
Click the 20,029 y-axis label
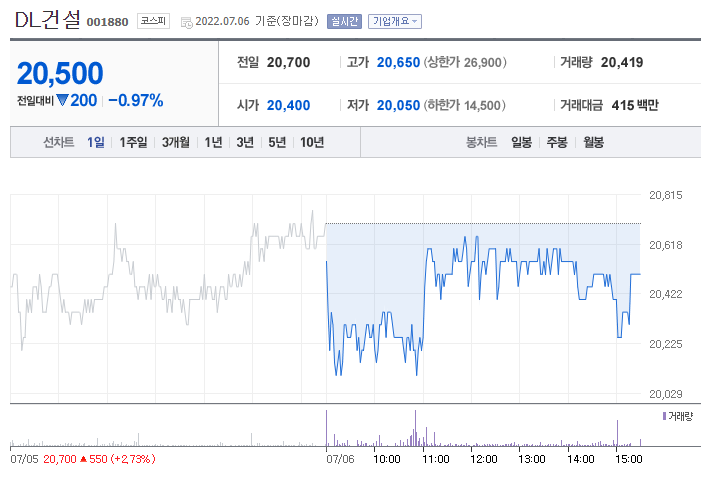click(x=666, y=394)
